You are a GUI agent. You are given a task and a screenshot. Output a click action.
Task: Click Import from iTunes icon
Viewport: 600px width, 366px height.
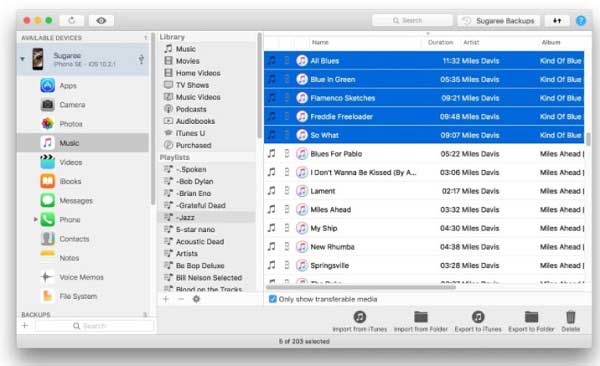click(x=360, y=317)
